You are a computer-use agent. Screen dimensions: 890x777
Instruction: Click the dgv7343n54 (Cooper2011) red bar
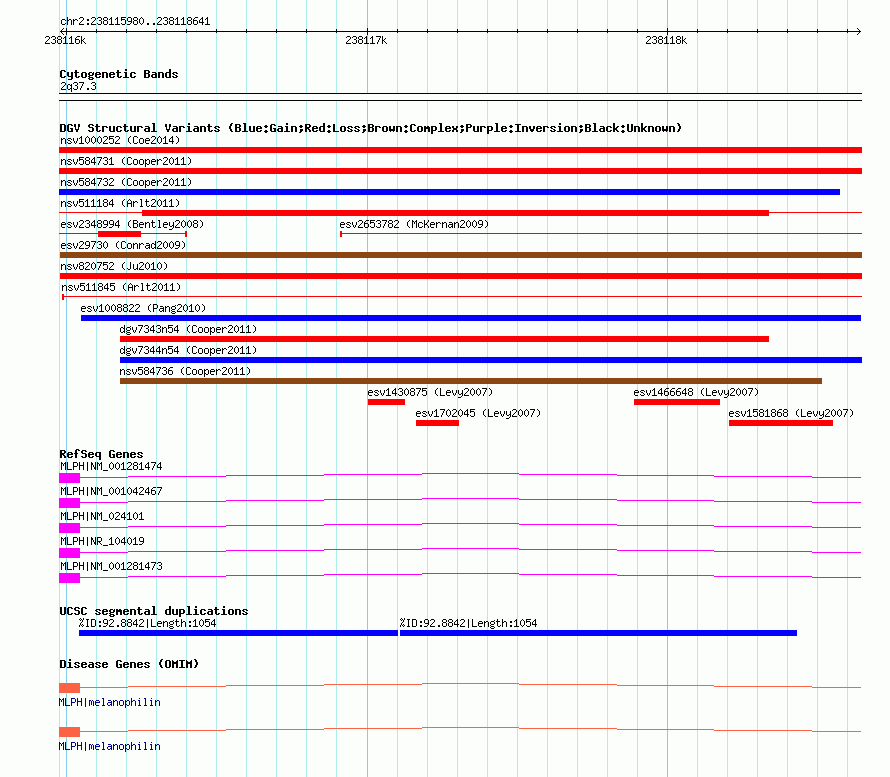click(x=444, y=339)
